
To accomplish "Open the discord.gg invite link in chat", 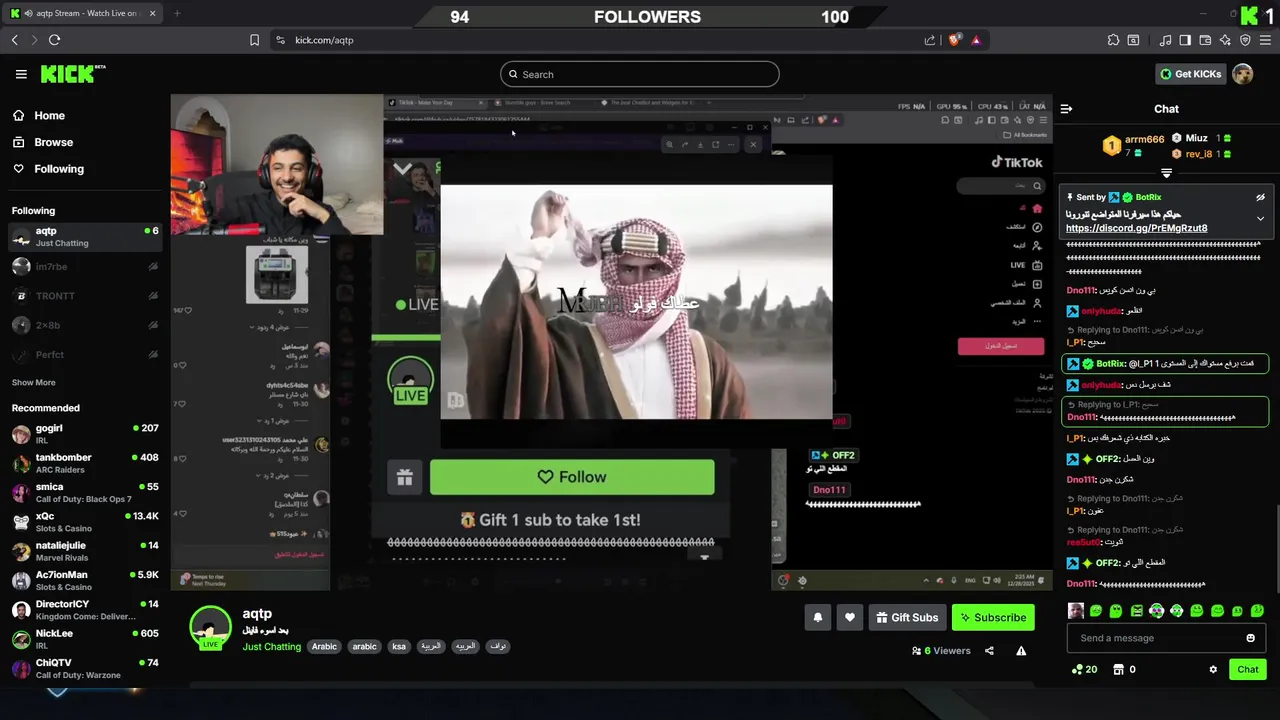I will (1137, 228).
